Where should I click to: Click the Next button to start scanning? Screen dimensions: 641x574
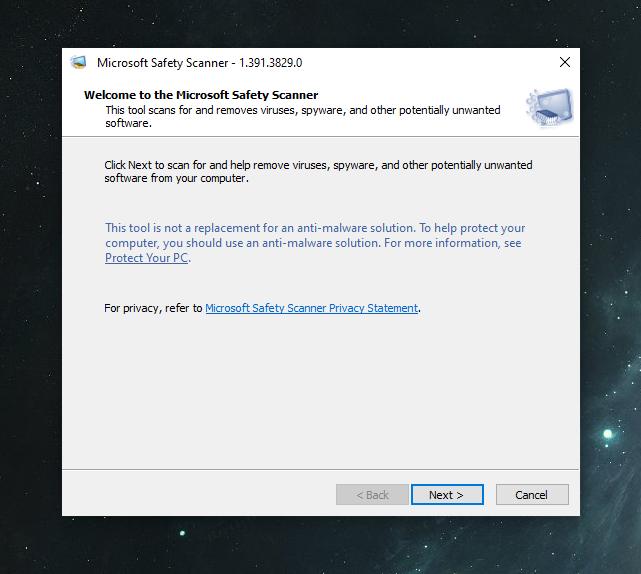pos(447,495)
